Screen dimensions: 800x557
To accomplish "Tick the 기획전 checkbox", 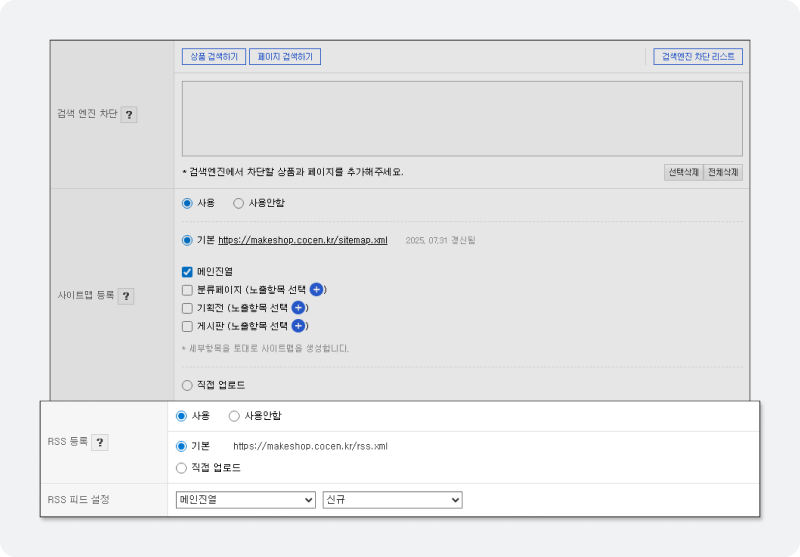I will 187,307.
